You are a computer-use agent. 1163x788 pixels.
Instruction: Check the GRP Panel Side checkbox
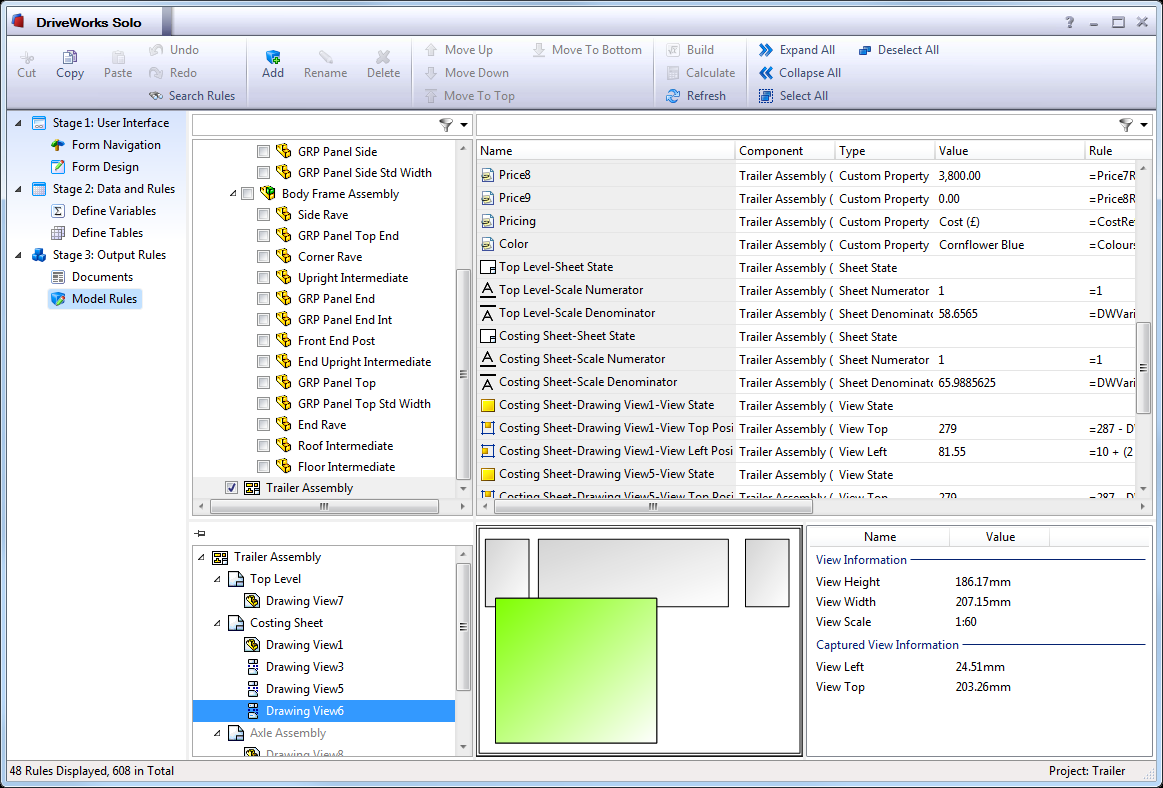263,151
